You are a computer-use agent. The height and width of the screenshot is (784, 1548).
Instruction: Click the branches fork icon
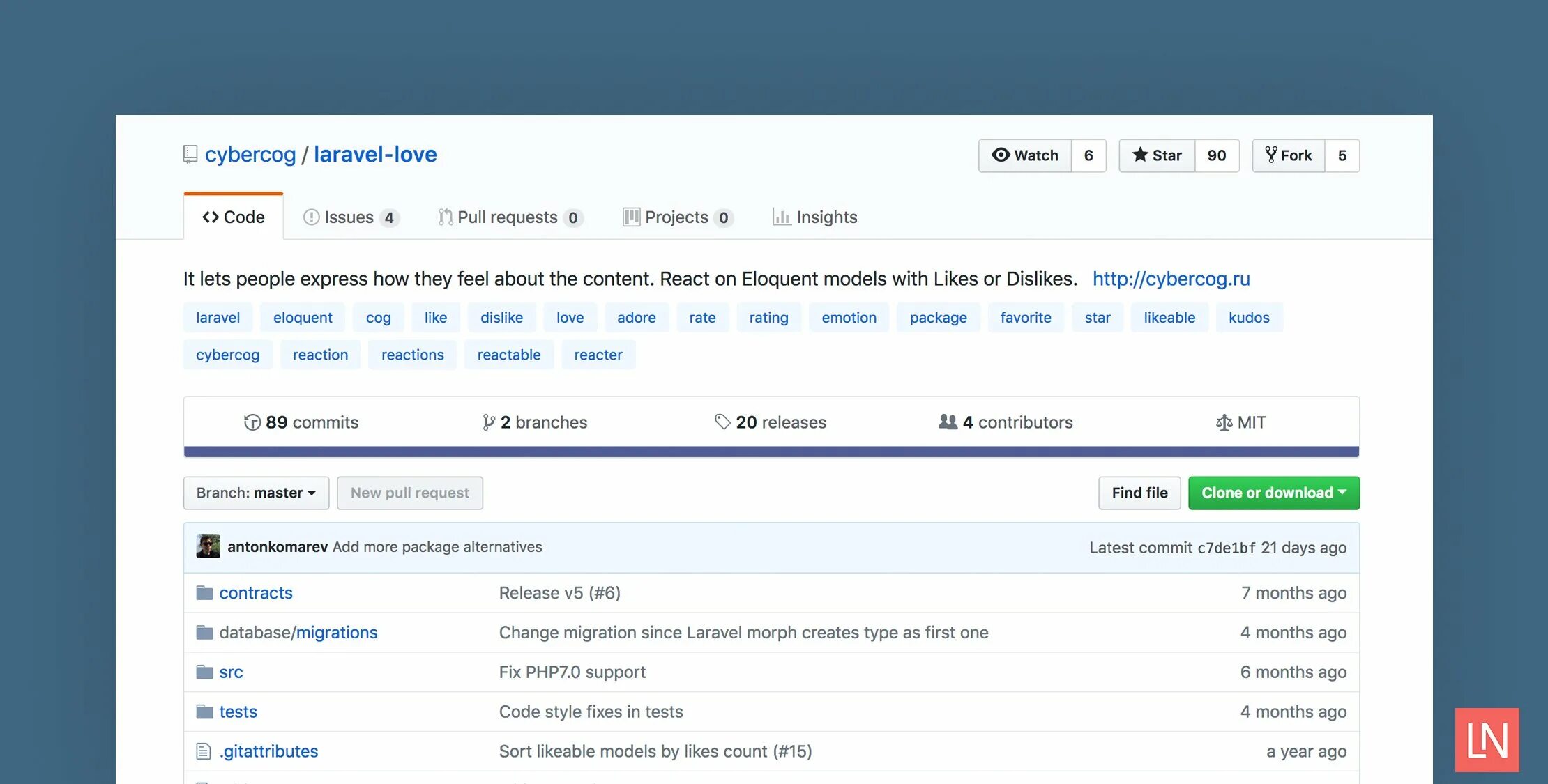coord(488,422)
